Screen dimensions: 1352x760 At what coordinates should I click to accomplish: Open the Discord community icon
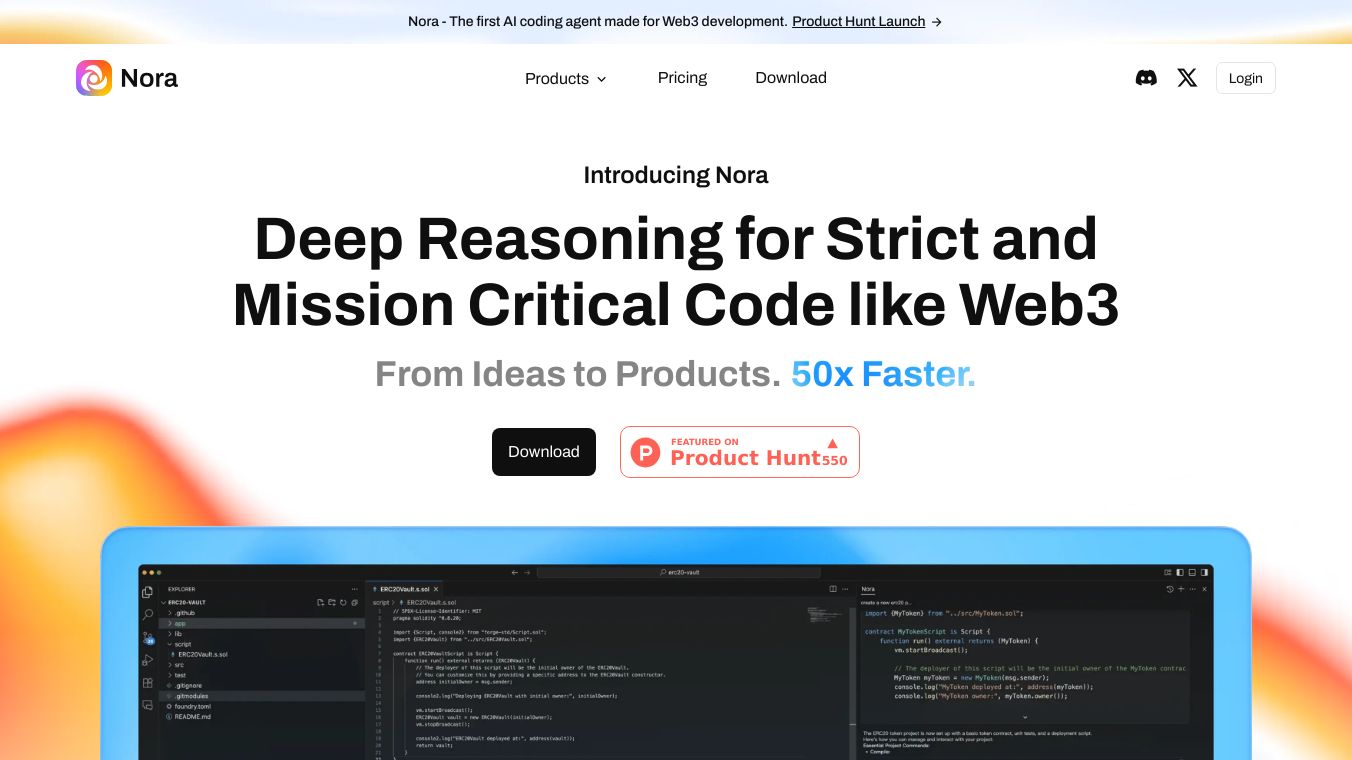(1146, 78)
